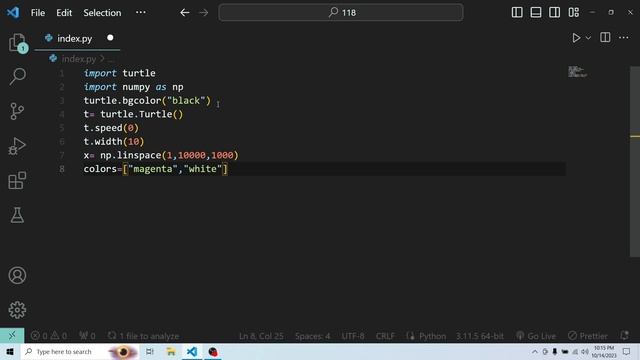640x360 pixels.
Task: Customize layout icon in title bar
Action: coord(573,12)
